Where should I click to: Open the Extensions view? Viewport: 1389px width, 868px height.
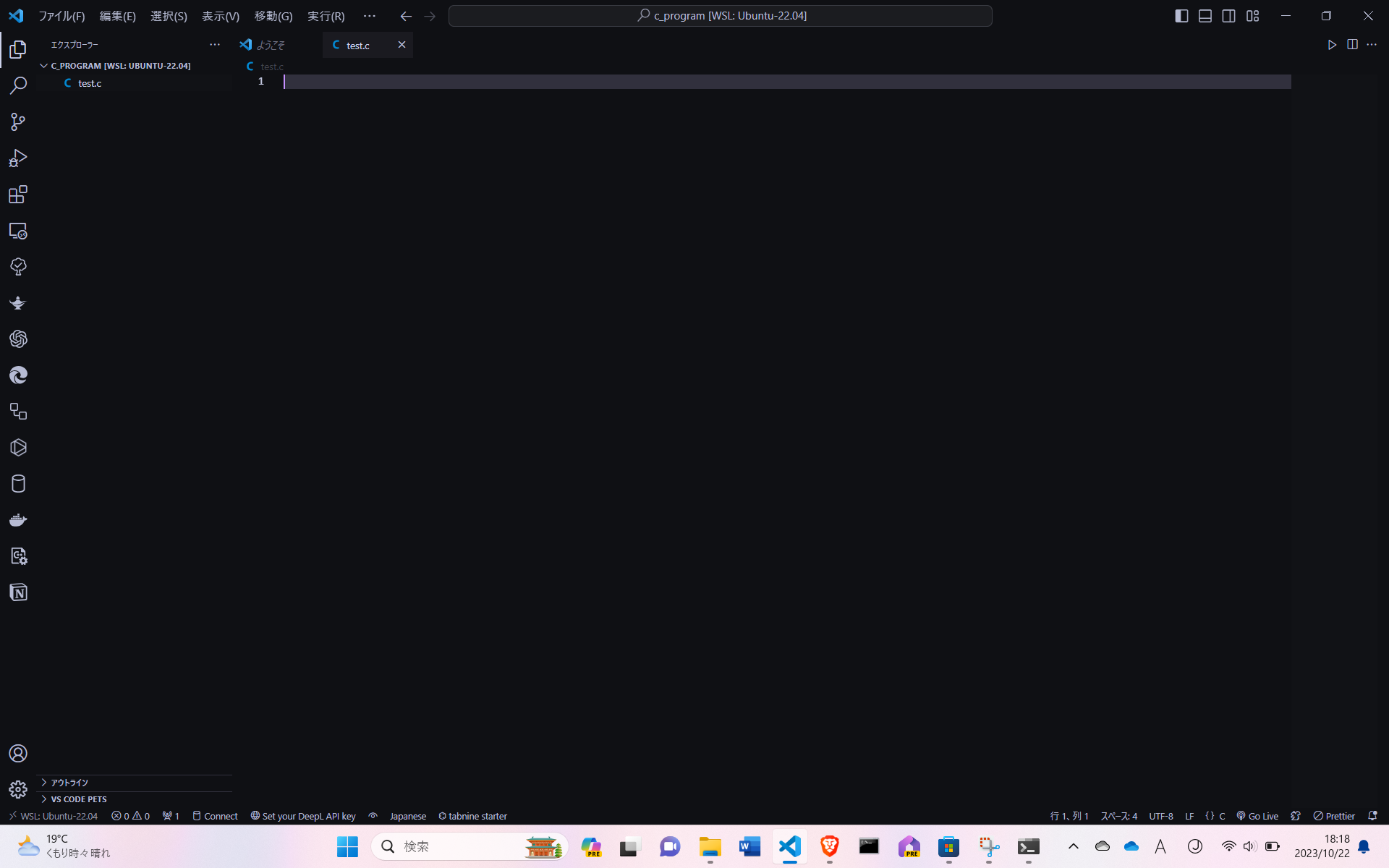pos(18,195)
